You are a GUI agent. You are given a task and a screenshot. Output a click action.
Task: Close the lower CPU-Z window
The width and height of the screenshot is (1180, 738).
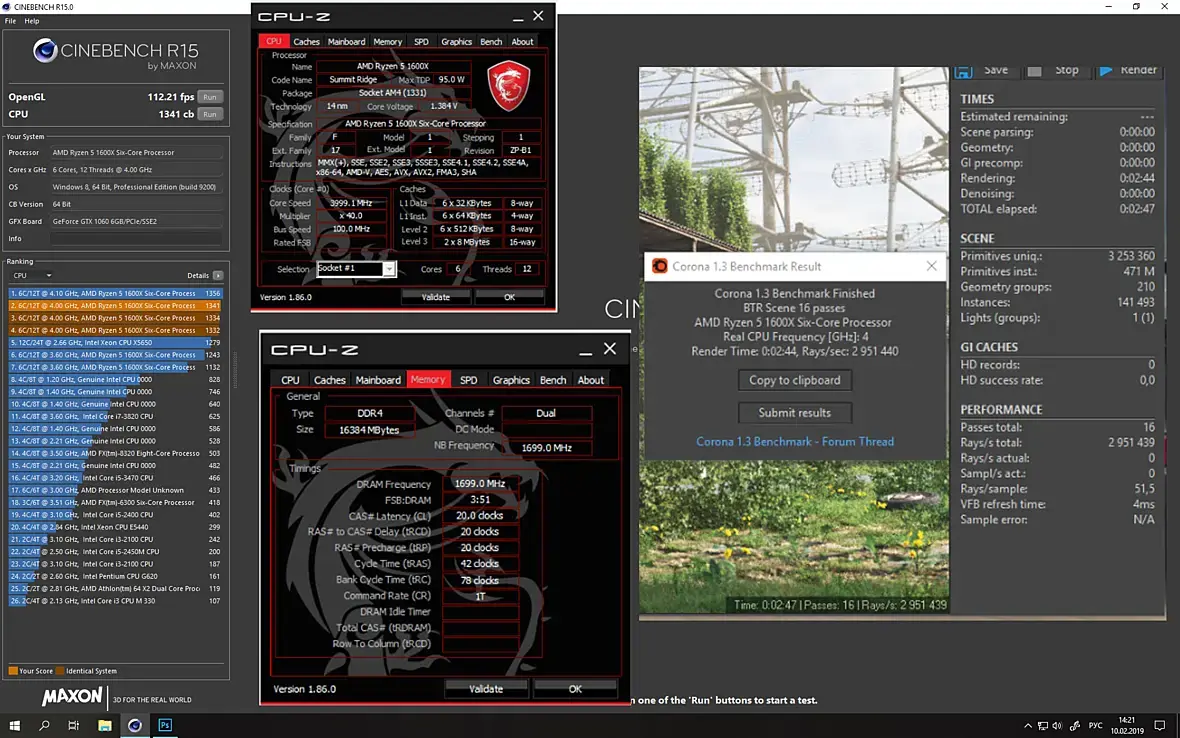[610, 349]
